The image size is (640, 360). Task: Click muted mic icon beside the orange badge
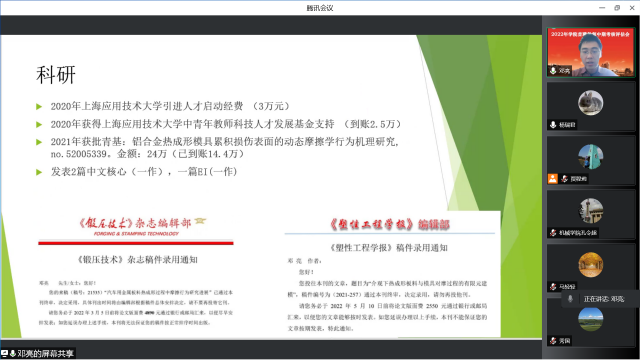pos(564,178)
